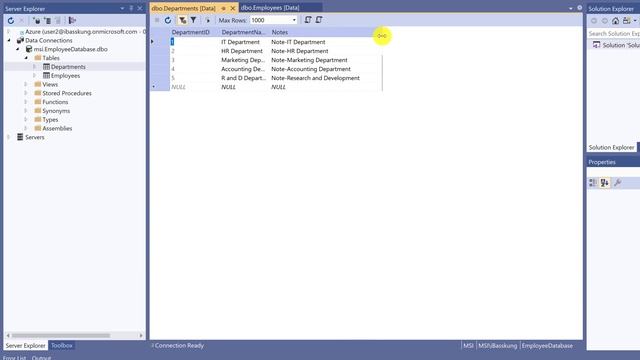This screenshot has width=640, height=360.
Task: Toggle auto-hide pin on Server Explorer
Action: click(x=131, y=9)
